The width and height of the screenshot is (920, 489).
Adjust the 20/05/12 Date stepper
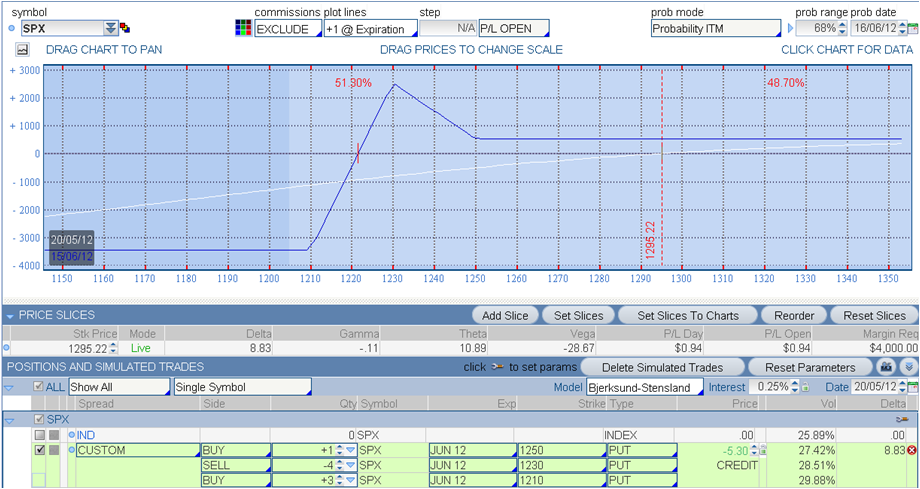(x=903, y=387)
